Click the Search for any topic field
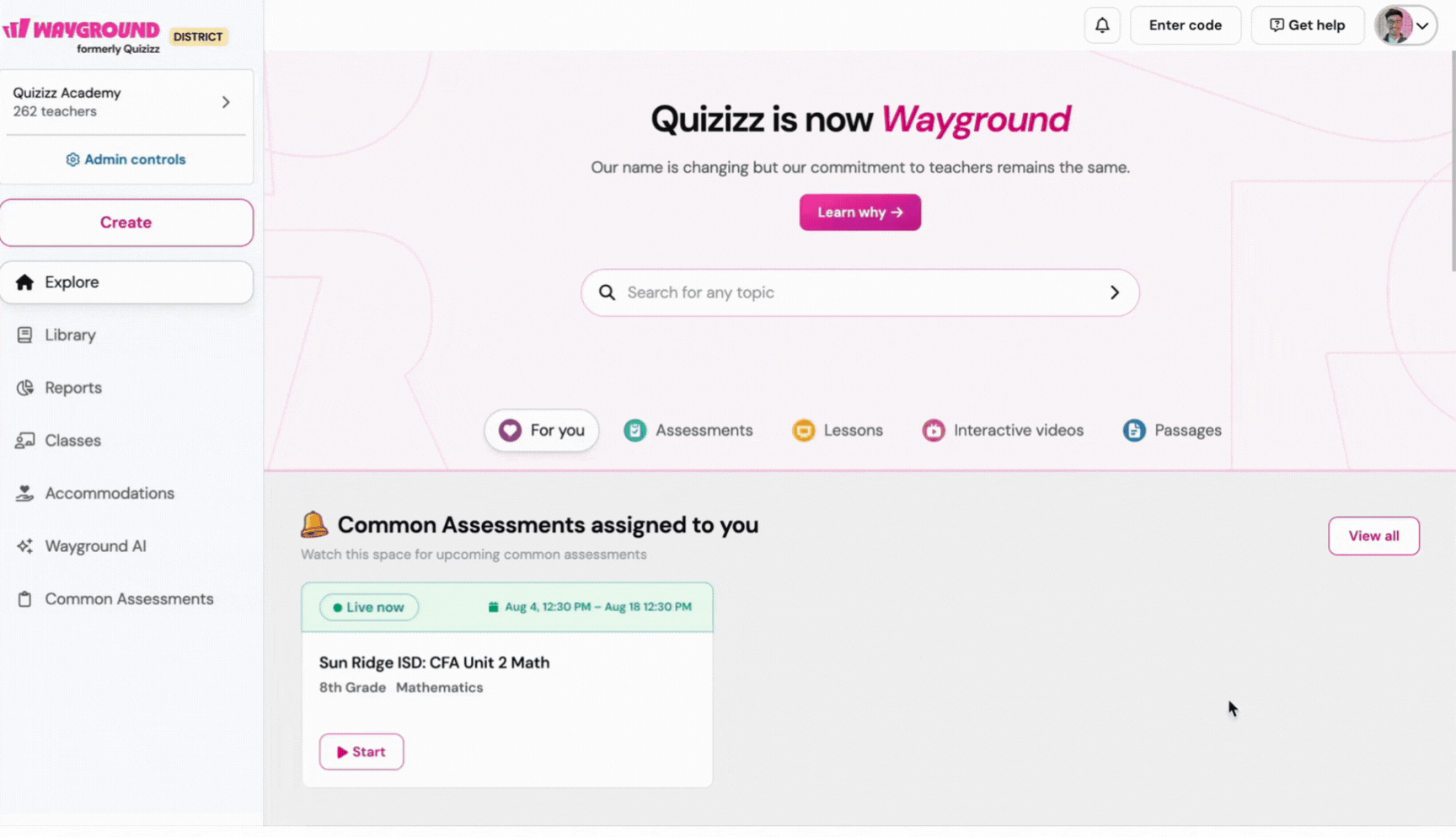Image resolution: width=1456 pixels, height=837 pixels. [860, 292]
